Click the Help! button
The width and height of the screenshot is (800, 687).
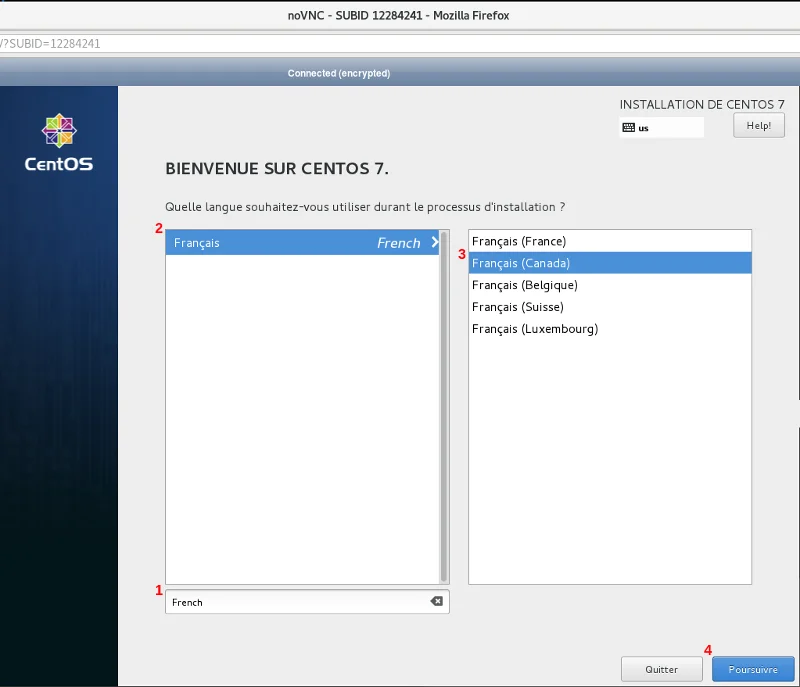(x=758, y=125)
